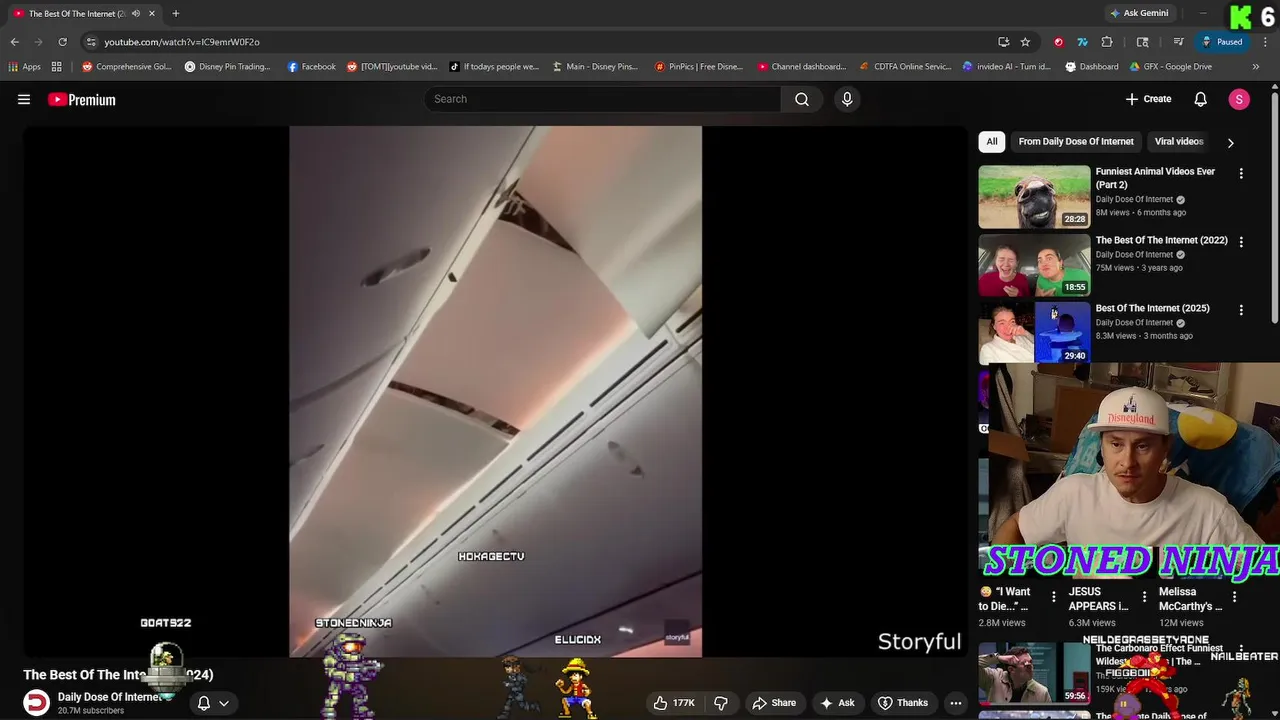This screenshot has height=720, width=1280.
Task: Open Channel dashboard bookmark
Action: click(x=802, y=67)
